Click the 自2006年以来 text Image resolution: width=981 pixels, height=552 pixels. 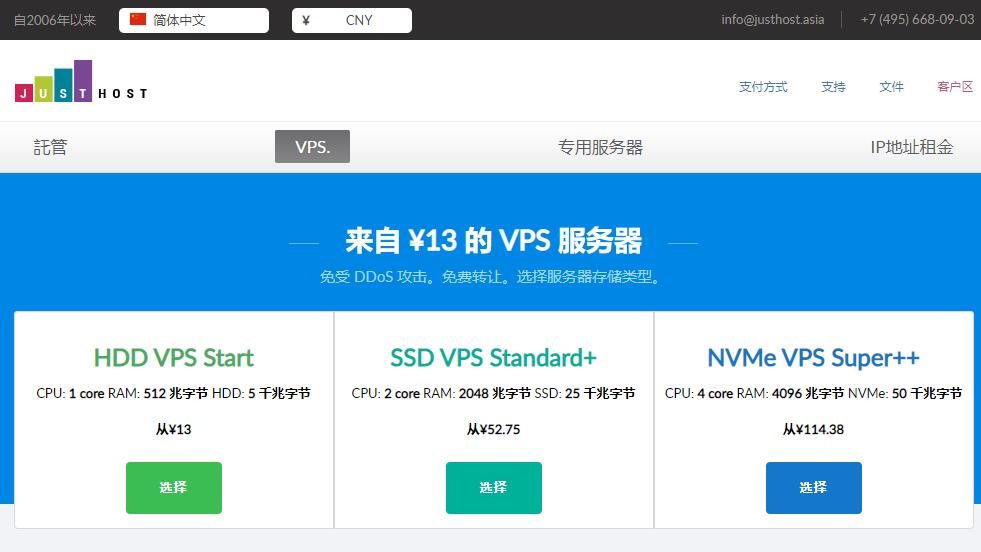(x=55, y=20)
